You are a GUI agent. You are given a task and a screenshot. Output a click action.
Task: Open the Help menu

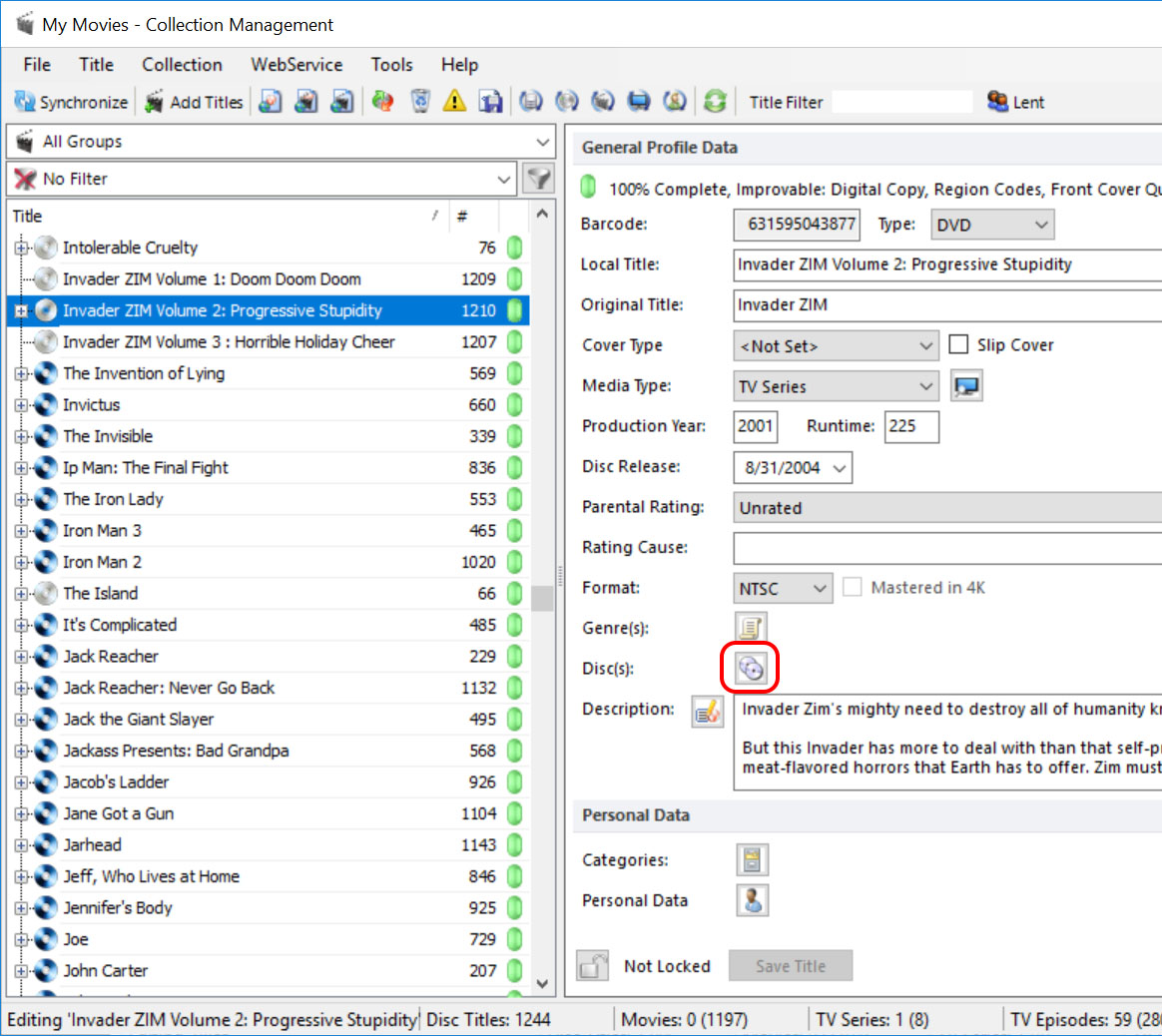[459, 65]
